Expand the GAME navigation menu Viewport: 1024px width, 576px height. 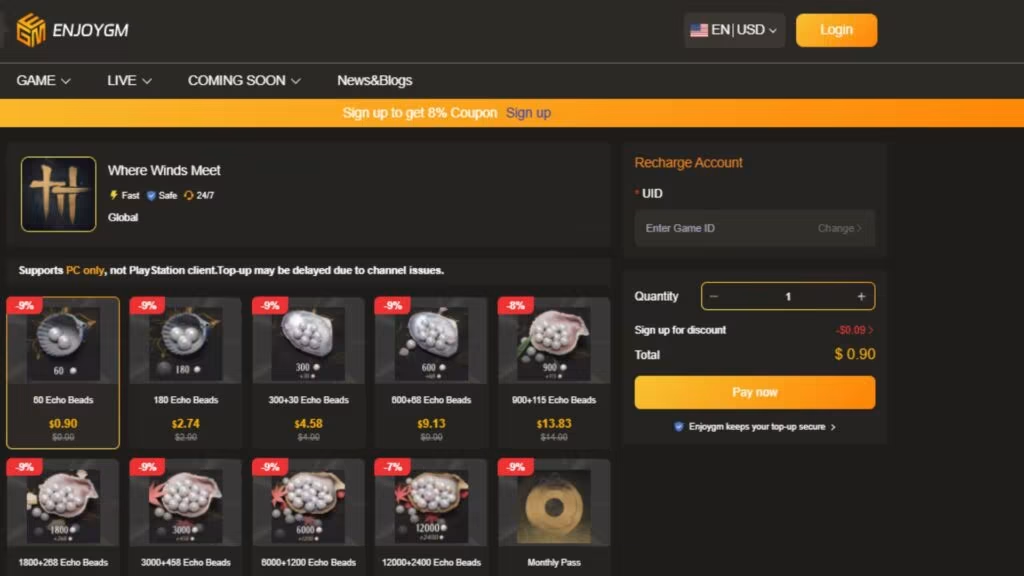pyautogui.click(x=43, y=80)
